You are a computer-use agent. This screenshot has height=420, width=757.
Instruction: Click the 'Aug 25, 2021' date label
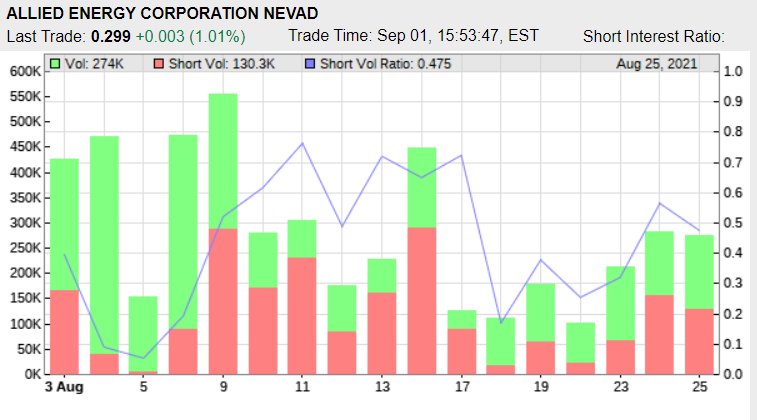point(657,64)
